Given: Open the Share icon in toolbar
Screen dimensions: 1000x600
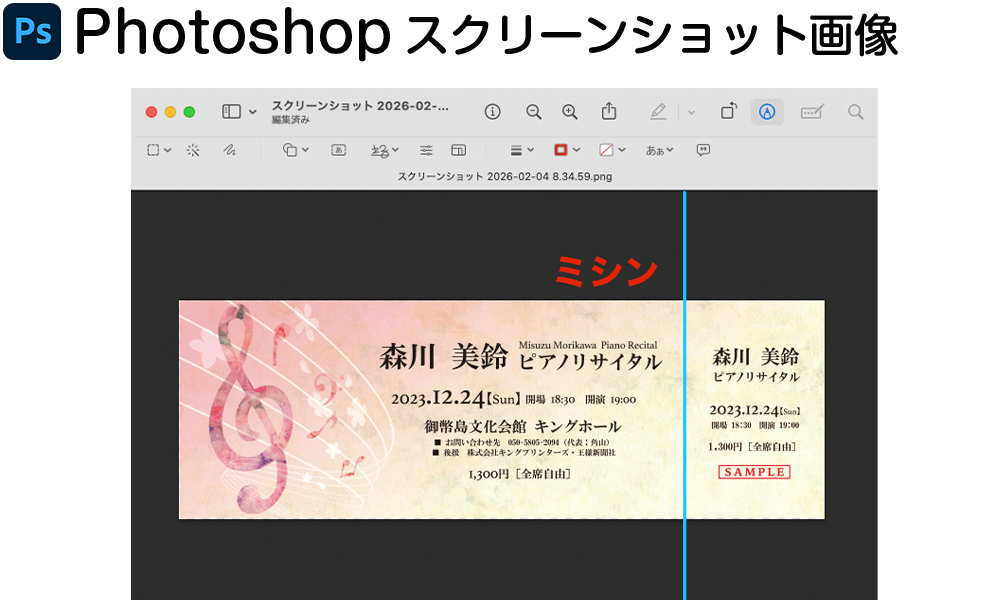Looking at the screenshot, I should [609, 112].
